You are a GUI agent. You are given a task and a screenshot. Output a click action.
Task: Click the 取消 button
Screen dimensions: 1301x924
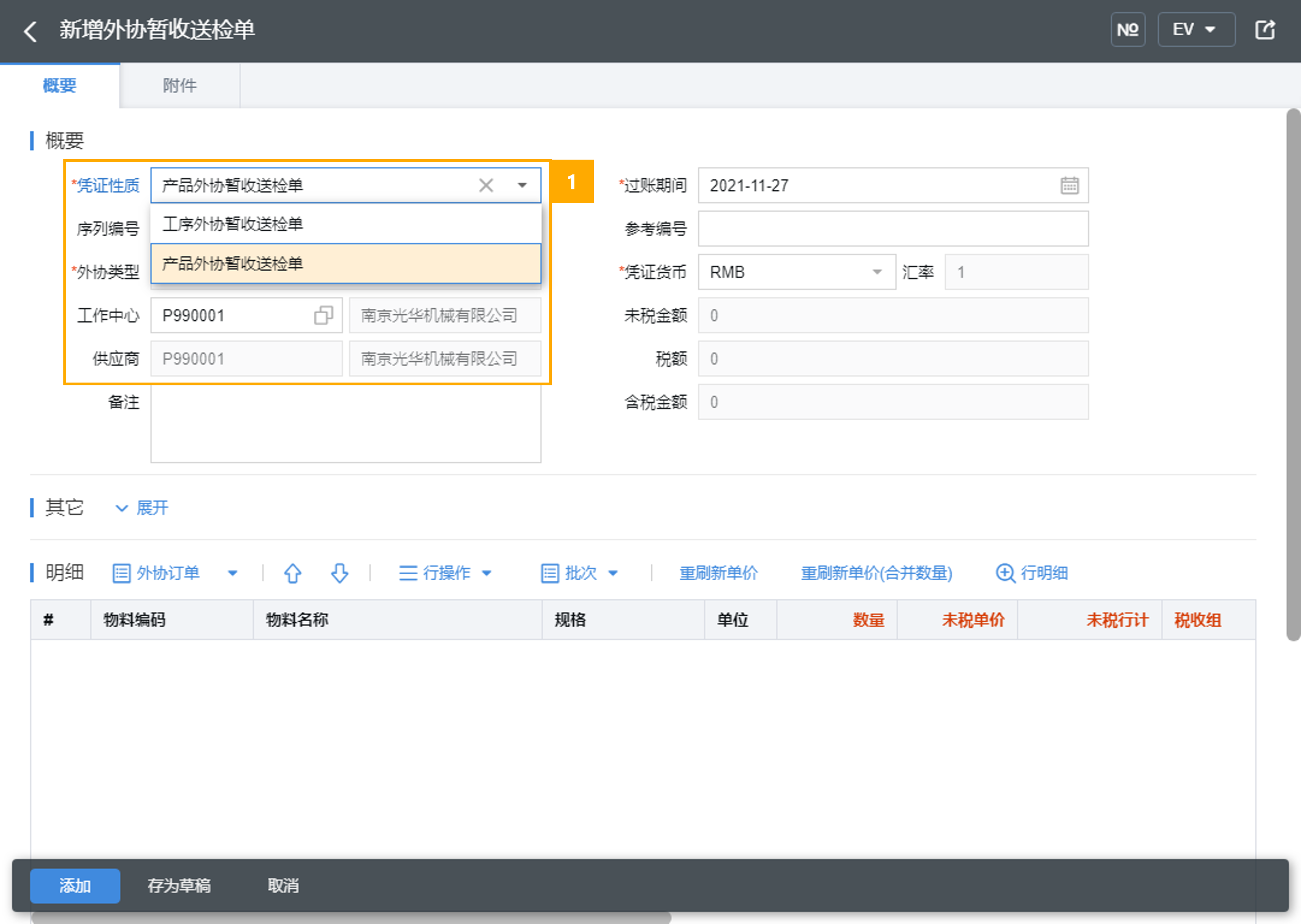click(x=283, y=885)
